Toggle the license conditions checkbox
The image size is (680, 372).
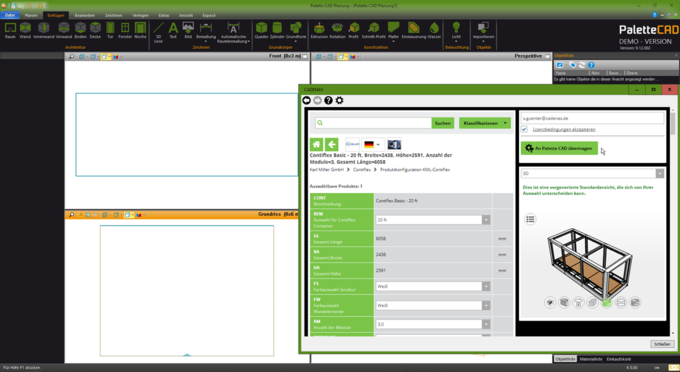coord(524,129)
